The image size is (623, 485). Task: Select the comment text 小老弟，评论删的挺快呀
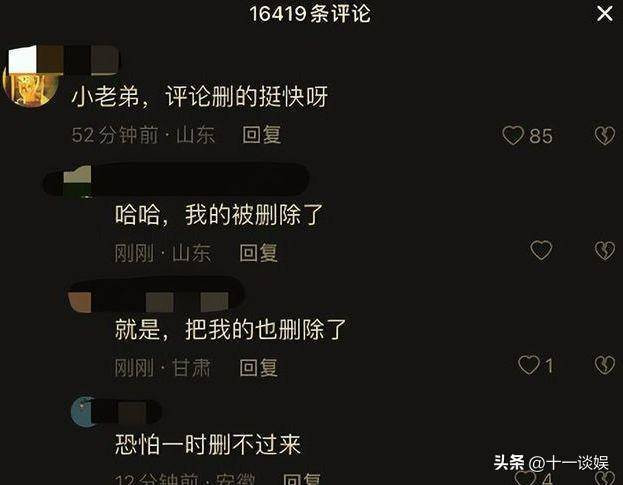click(200, 96)
